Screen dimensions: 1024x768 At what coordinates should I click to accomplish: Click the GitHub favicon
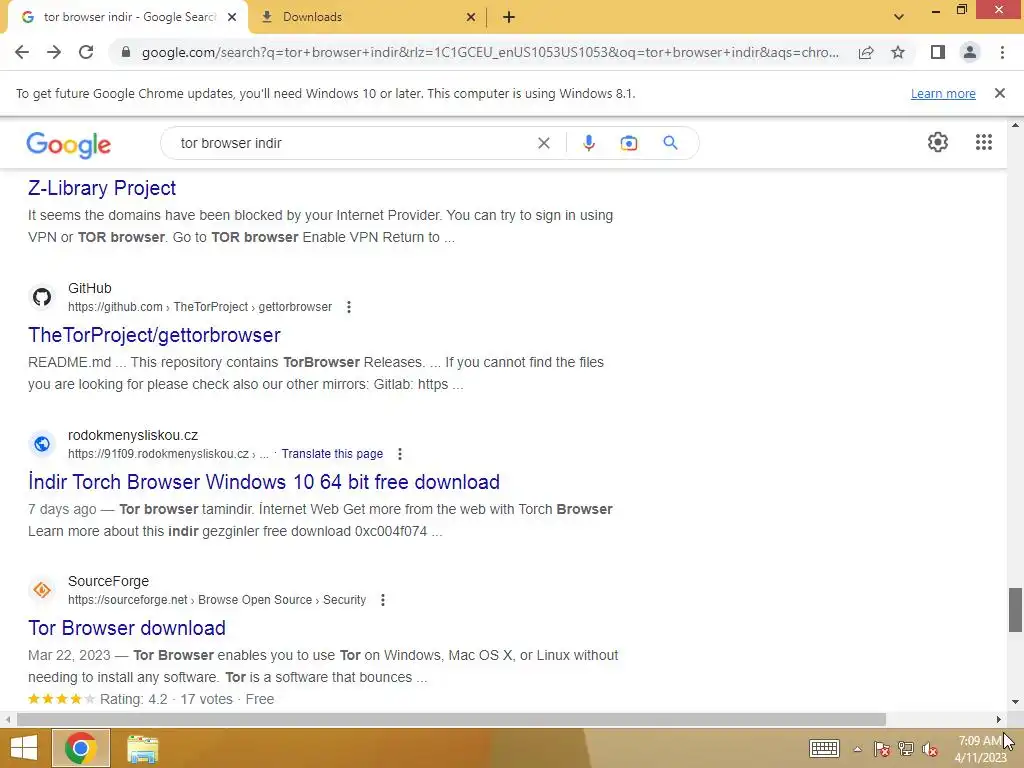[x=42, y=297]
